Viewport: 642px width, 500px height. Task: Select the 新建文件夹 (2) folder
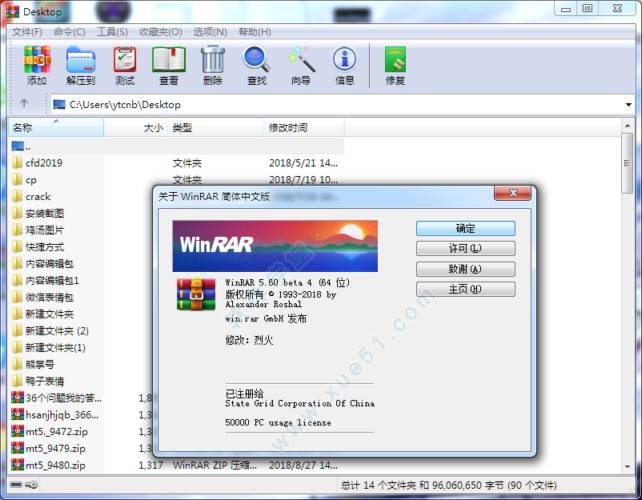point(50,331)
